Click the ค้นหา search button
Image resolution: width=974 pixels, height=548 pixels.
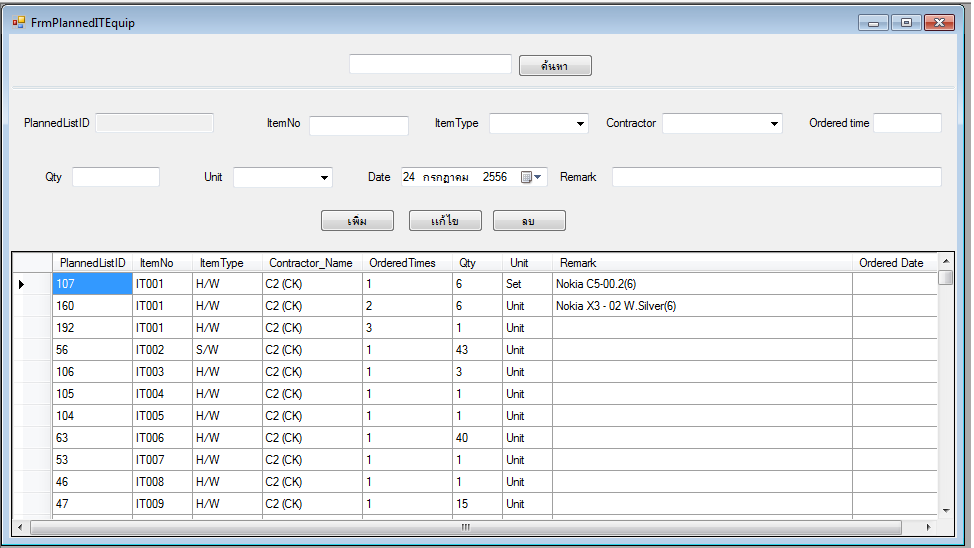coord(555,66)
